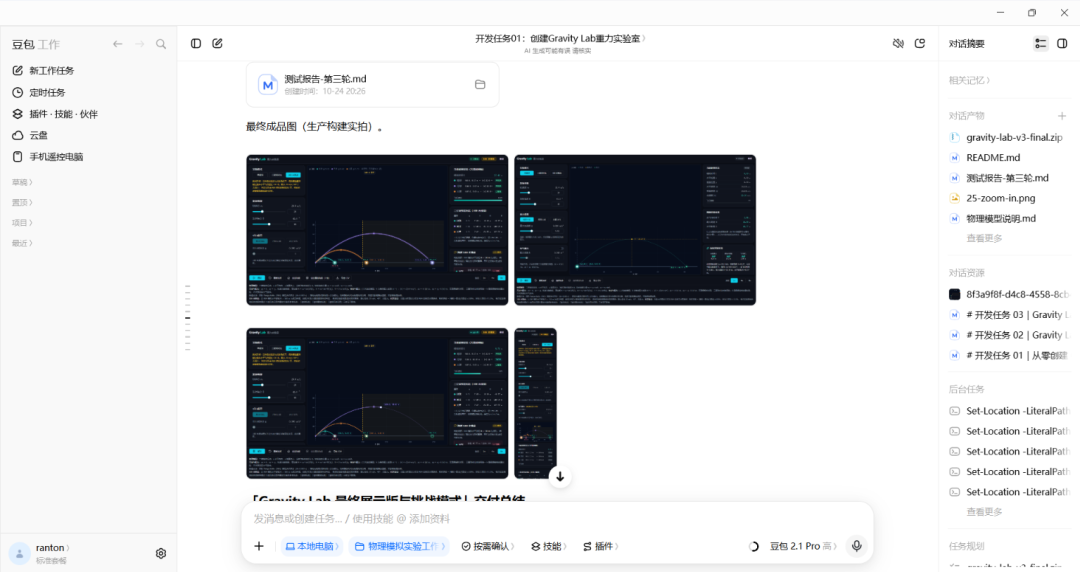Viewport: 1080px width, 572px height.
Task: Open the first Gravity Lab screenshot thumbnail
Action: coord(377,230)
